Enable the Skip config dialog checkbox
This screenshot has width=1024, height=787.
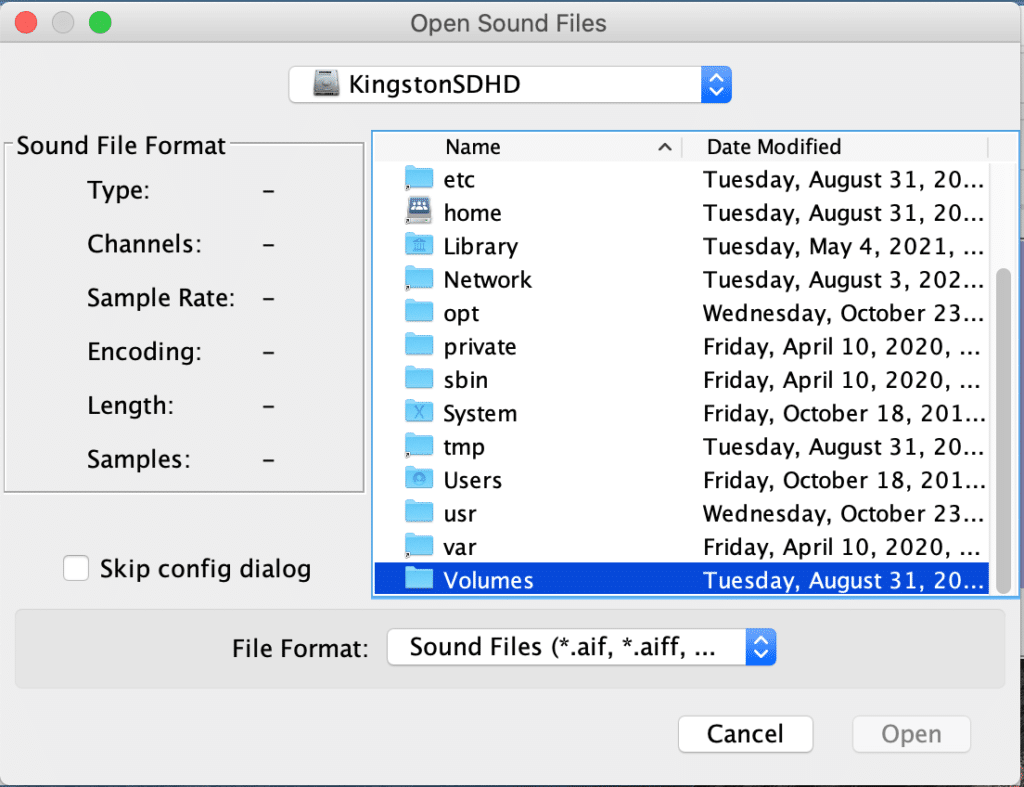[x=76, y=569]
